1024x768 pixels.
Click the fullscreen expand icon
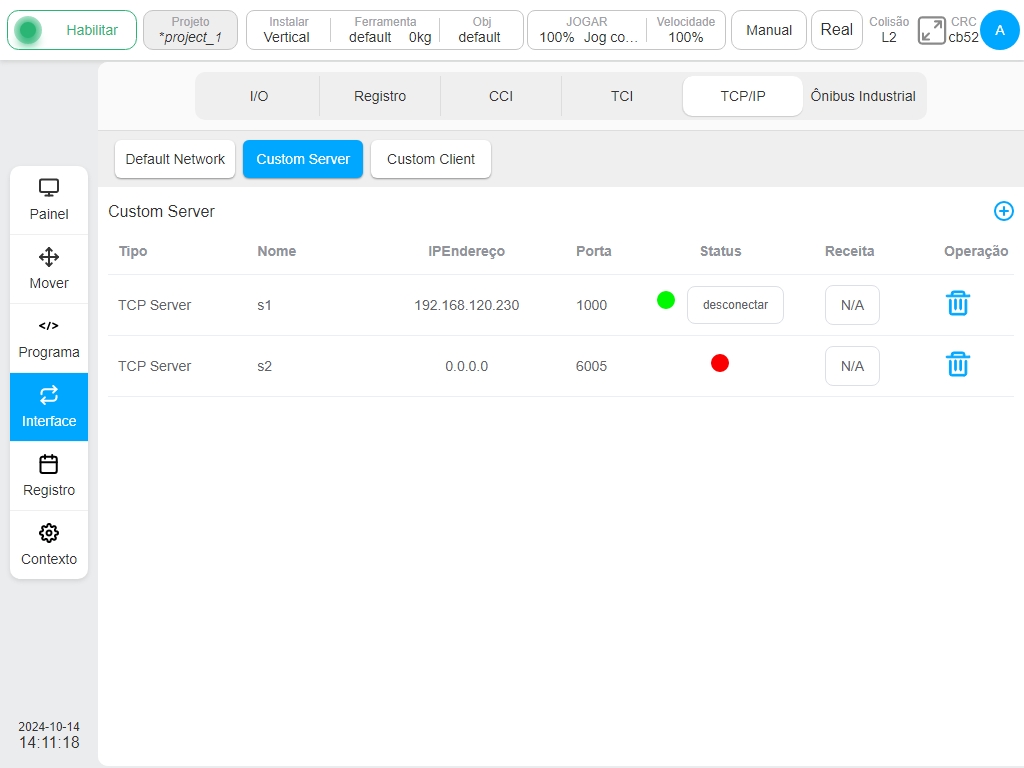click(x=931, y=31)
